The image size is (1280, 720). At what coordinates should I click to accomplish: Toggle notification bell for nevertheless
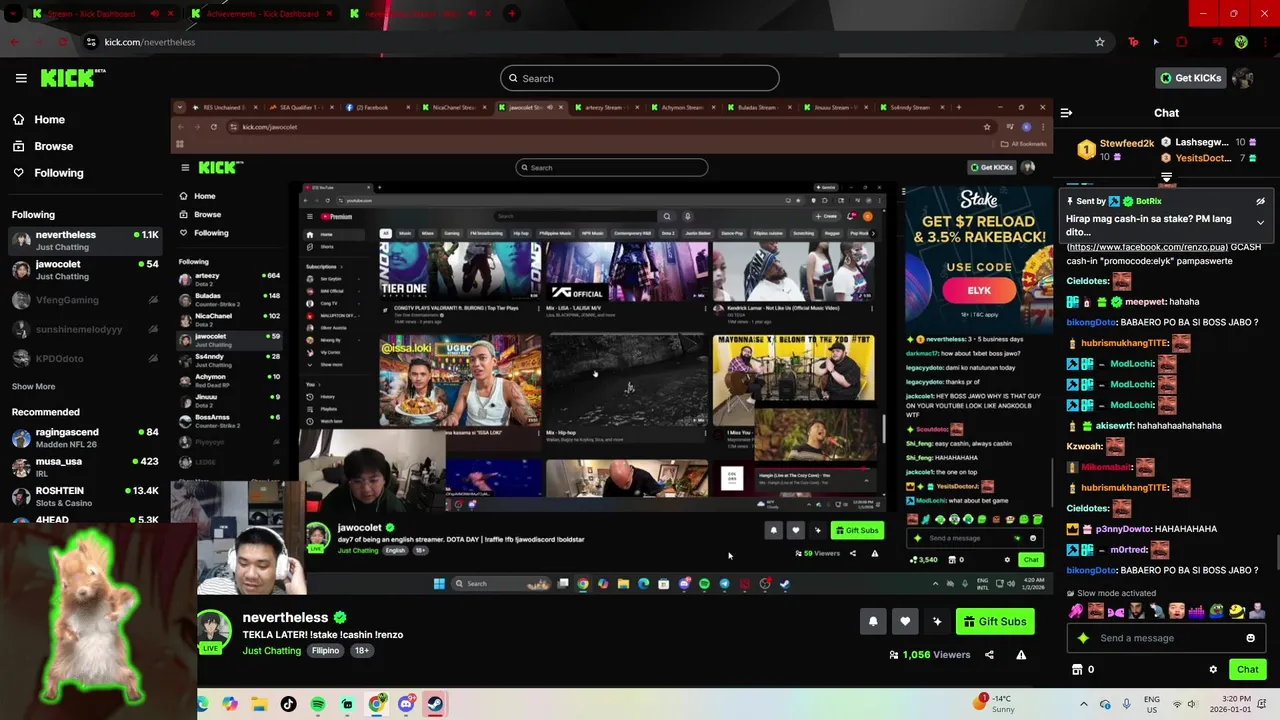point(873,621)
